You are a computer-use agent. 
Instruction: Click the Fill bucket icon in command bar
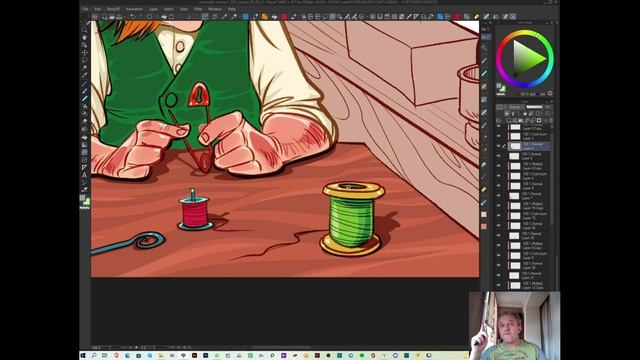[164, 17]
